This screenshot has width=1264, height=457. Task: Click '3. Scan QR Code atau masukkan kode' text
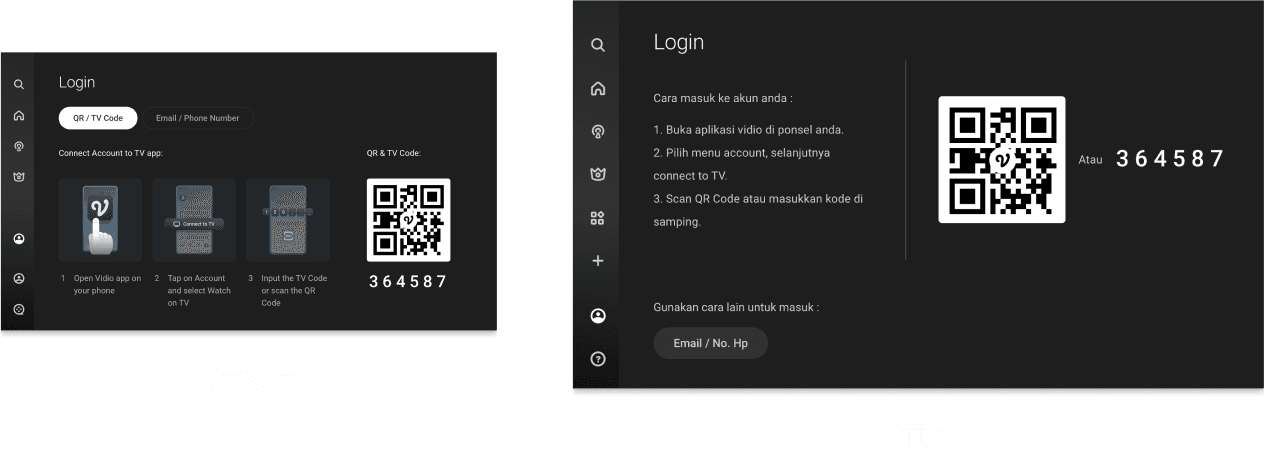[758, 210]
